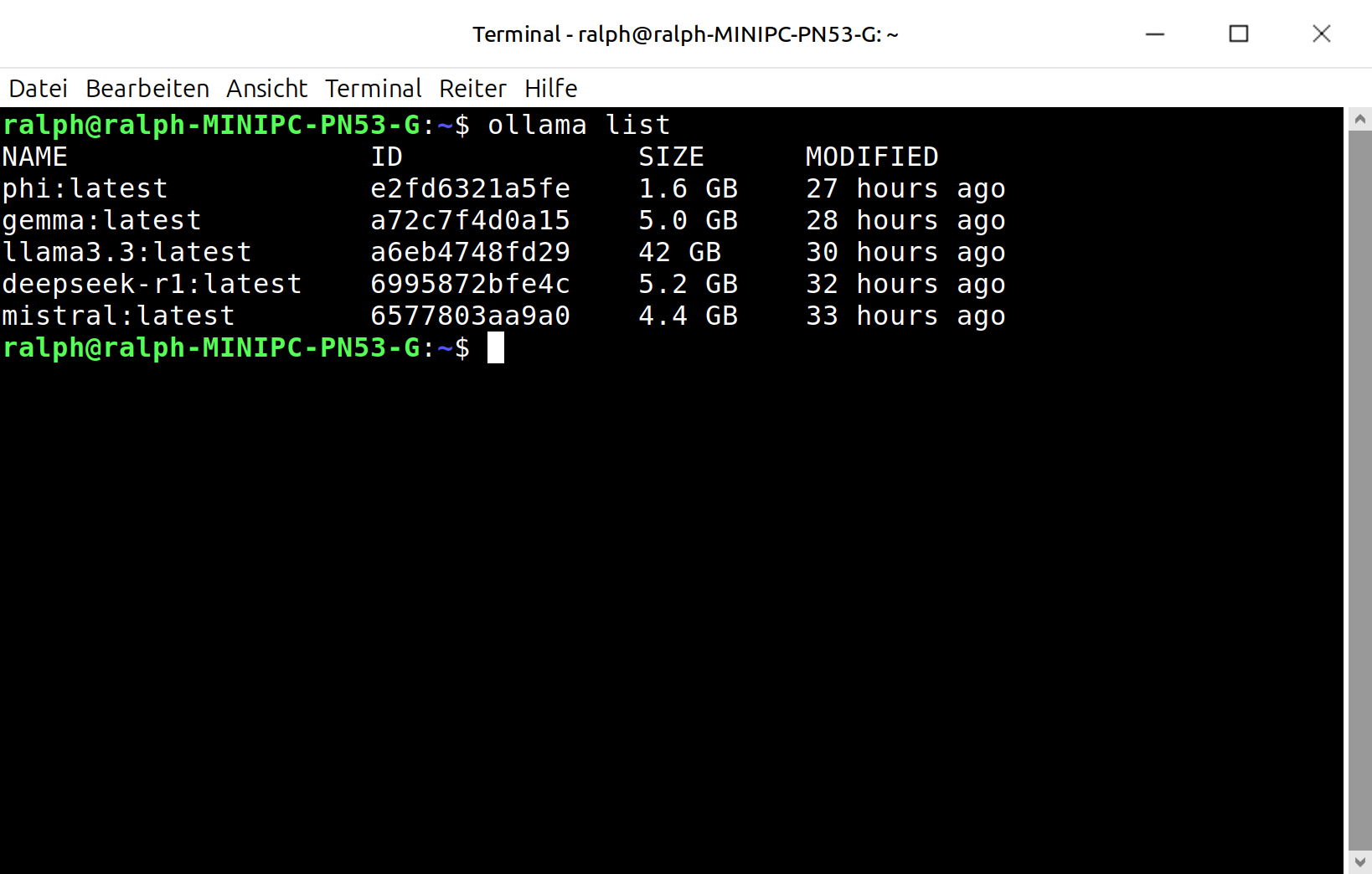This screenshot has width=1372, height=874.
Task: Open the Ansicht menu
Action: [x=266, y=88]
